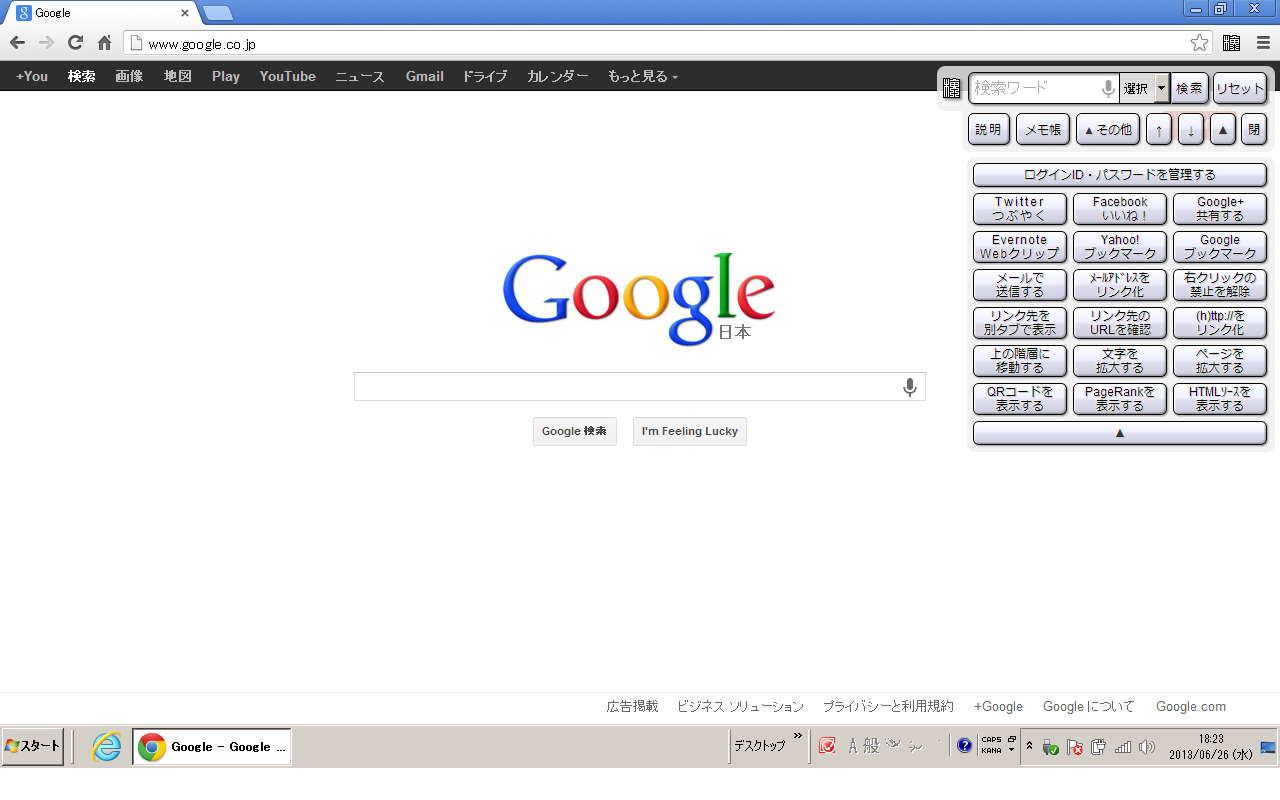Open YouTube from Google top bar

(288, 76)
